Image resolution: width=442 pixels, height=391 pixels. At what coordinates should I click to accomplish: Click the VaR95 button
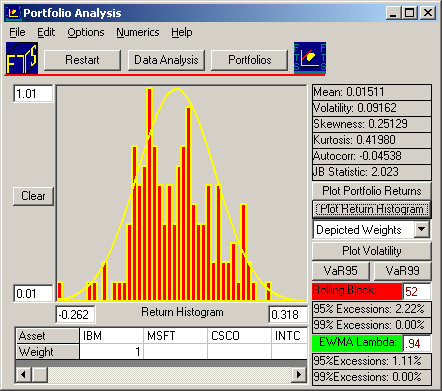tap(341, 271)
